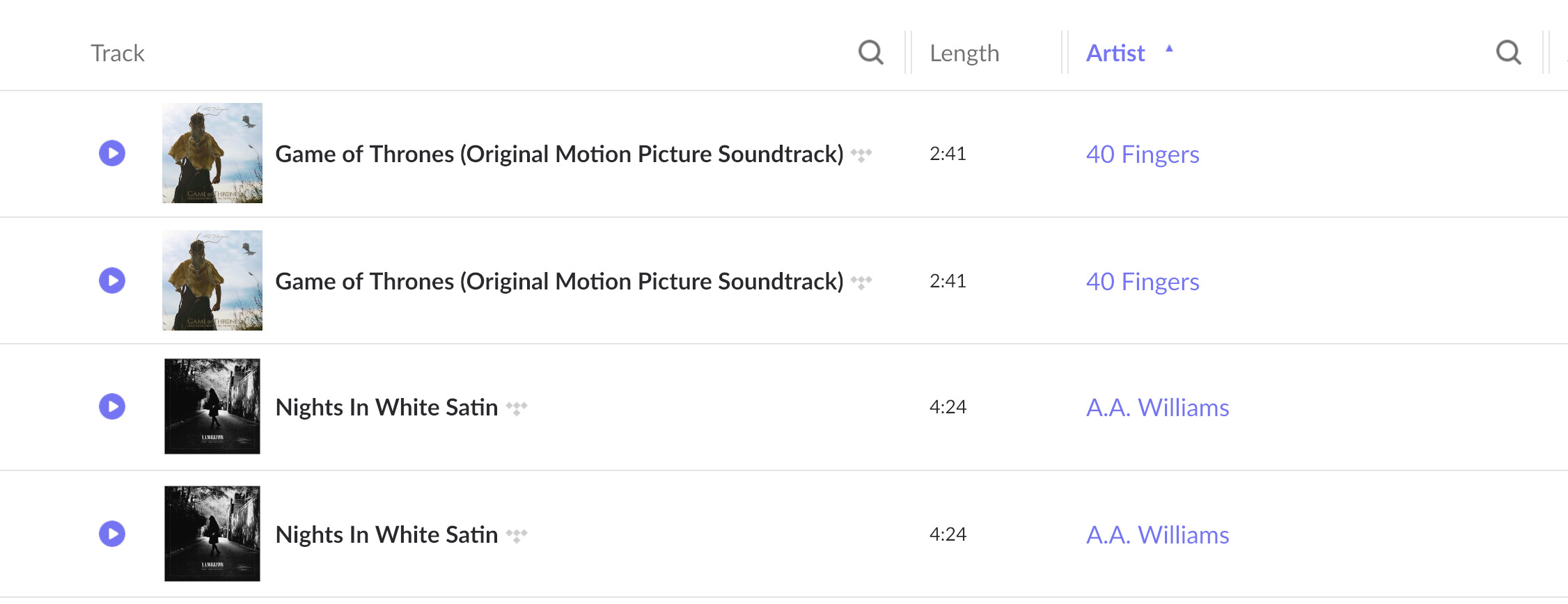
Task: Open the 40 Fingers artist link in second row
Action: 1143,282
